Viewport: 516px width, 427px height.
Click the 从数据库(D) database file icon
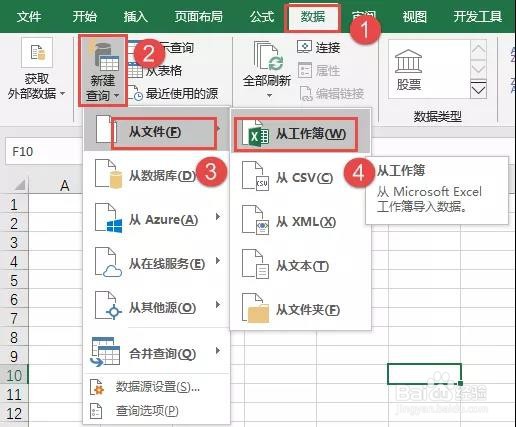click(108, 174)
